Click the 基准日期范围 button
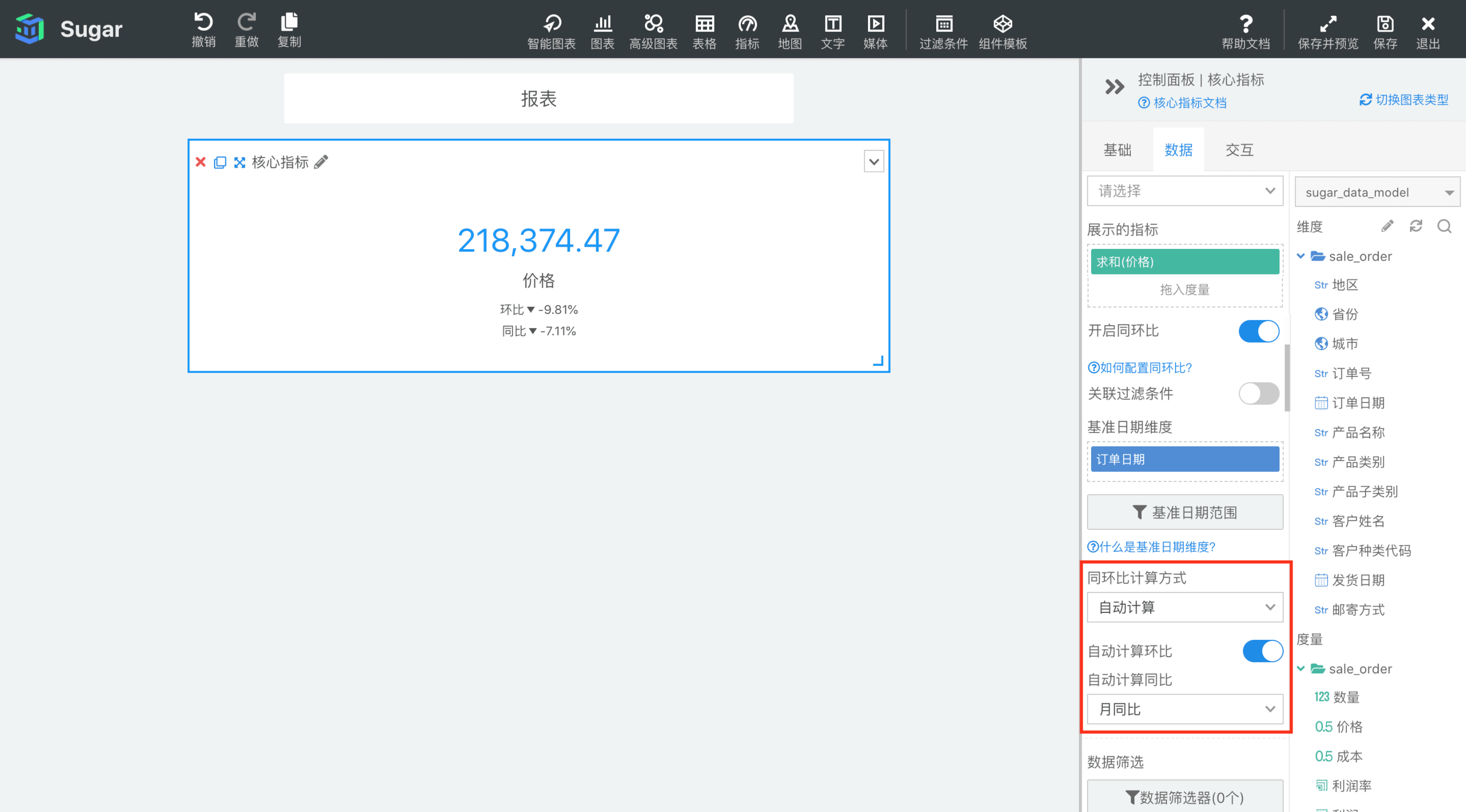This screenshot has width=1466, height=812. click(1184, 512)
